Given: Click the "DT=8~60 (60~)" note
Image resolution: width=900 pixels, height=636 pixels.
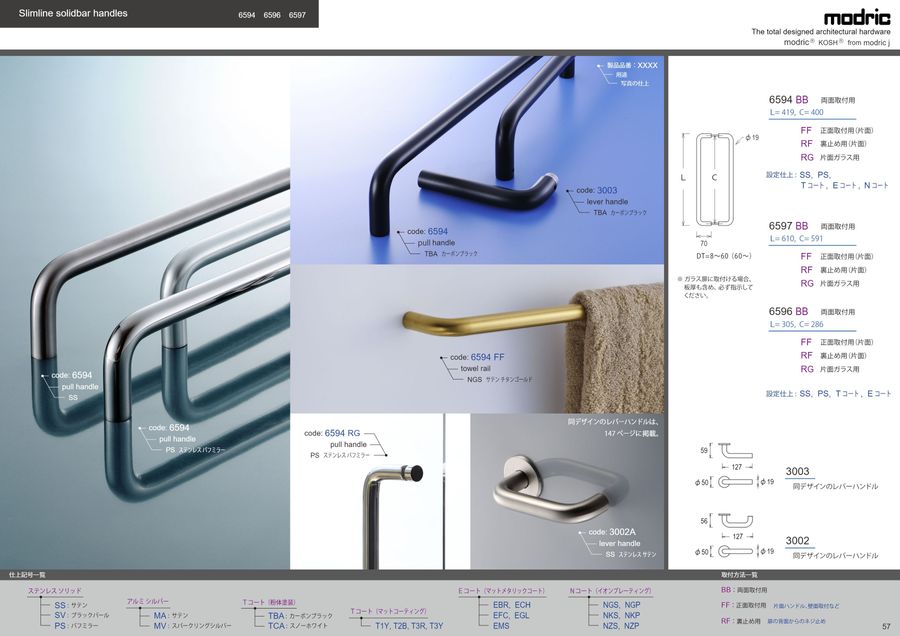Looking at the screenshot, I should pos(723,256).
